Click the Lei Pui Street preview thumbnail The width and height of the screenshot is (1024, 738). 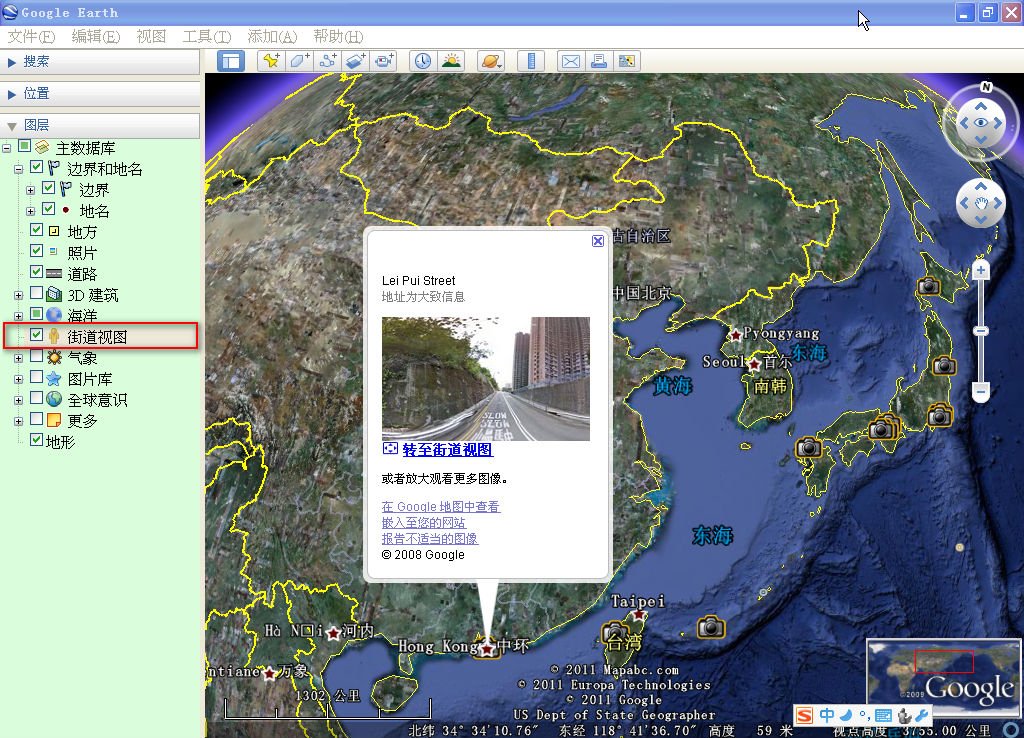[x=485, y=380]
